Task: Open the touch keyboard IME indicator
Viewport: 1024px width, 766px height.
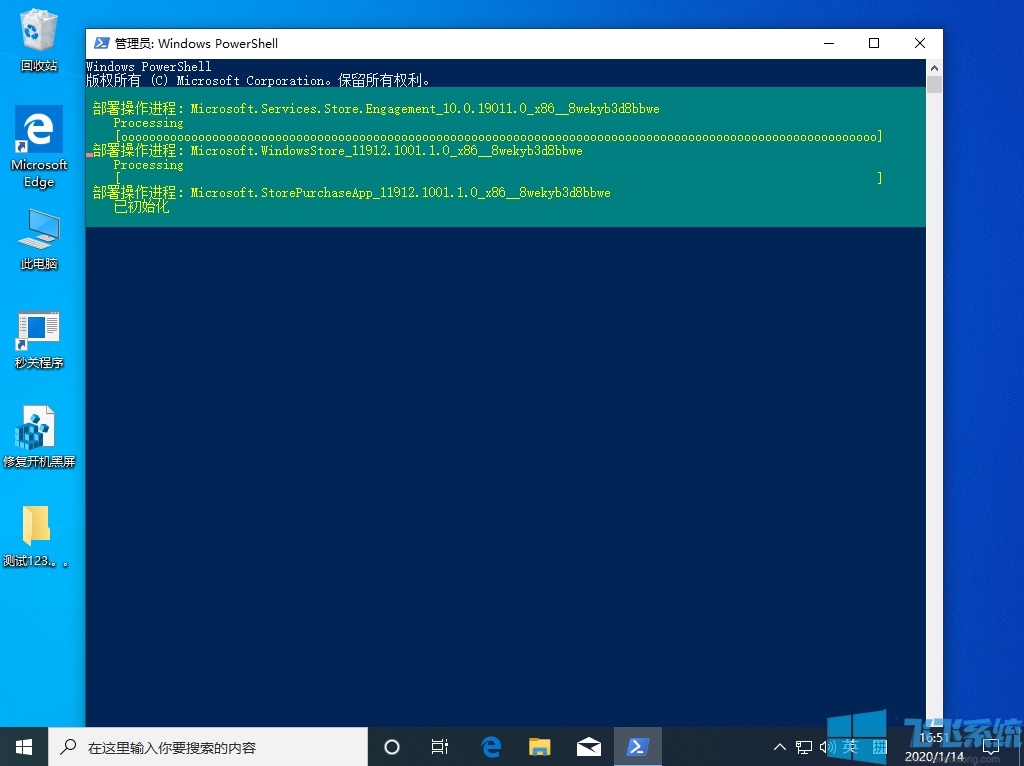Action: coord(879,747)
